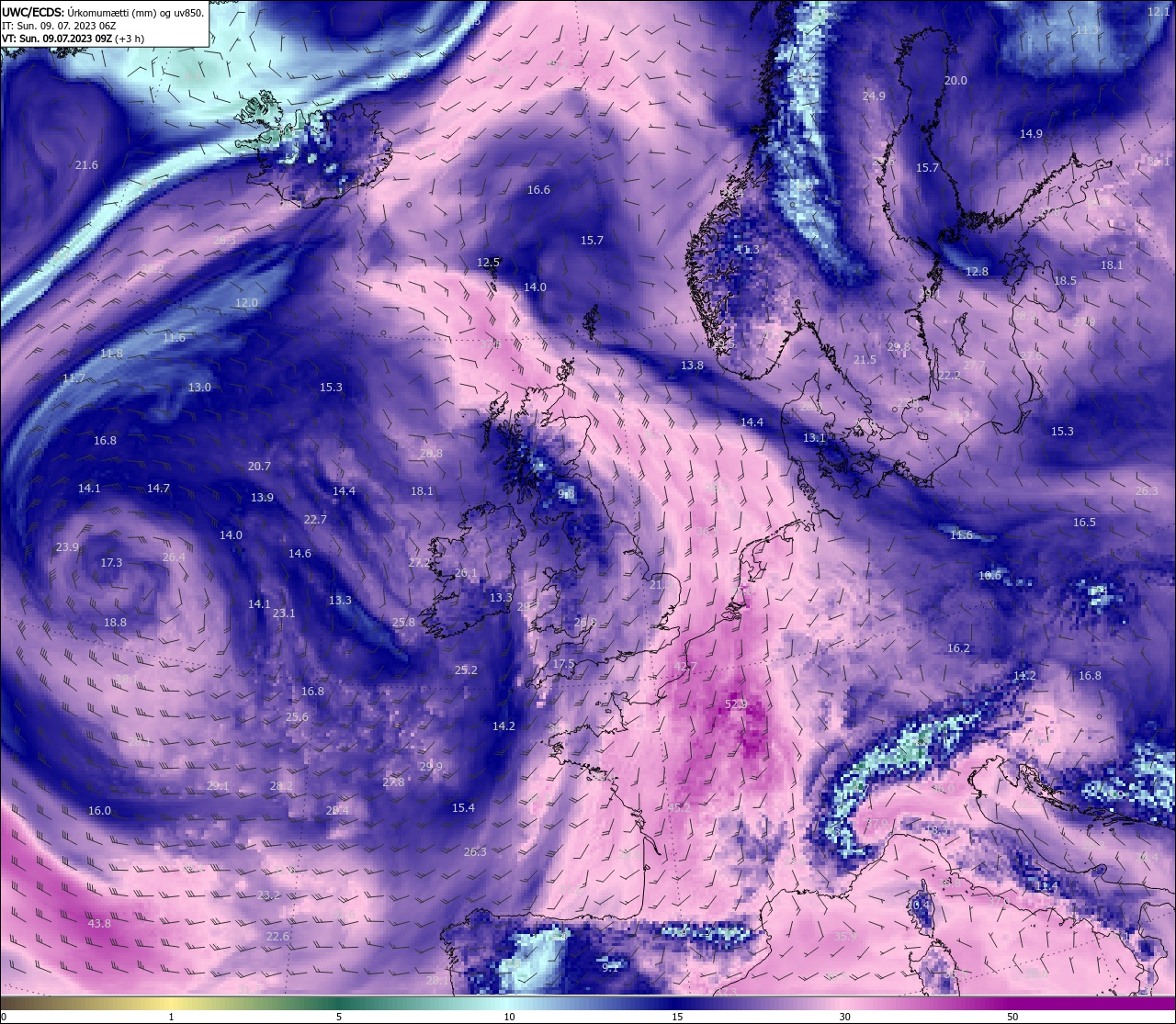Viewport: 1176px width, 1024px height.
Task: Click the VT: Sun. 09.07.2023 09Z (+3 h) line
Action: coord(73,39)
